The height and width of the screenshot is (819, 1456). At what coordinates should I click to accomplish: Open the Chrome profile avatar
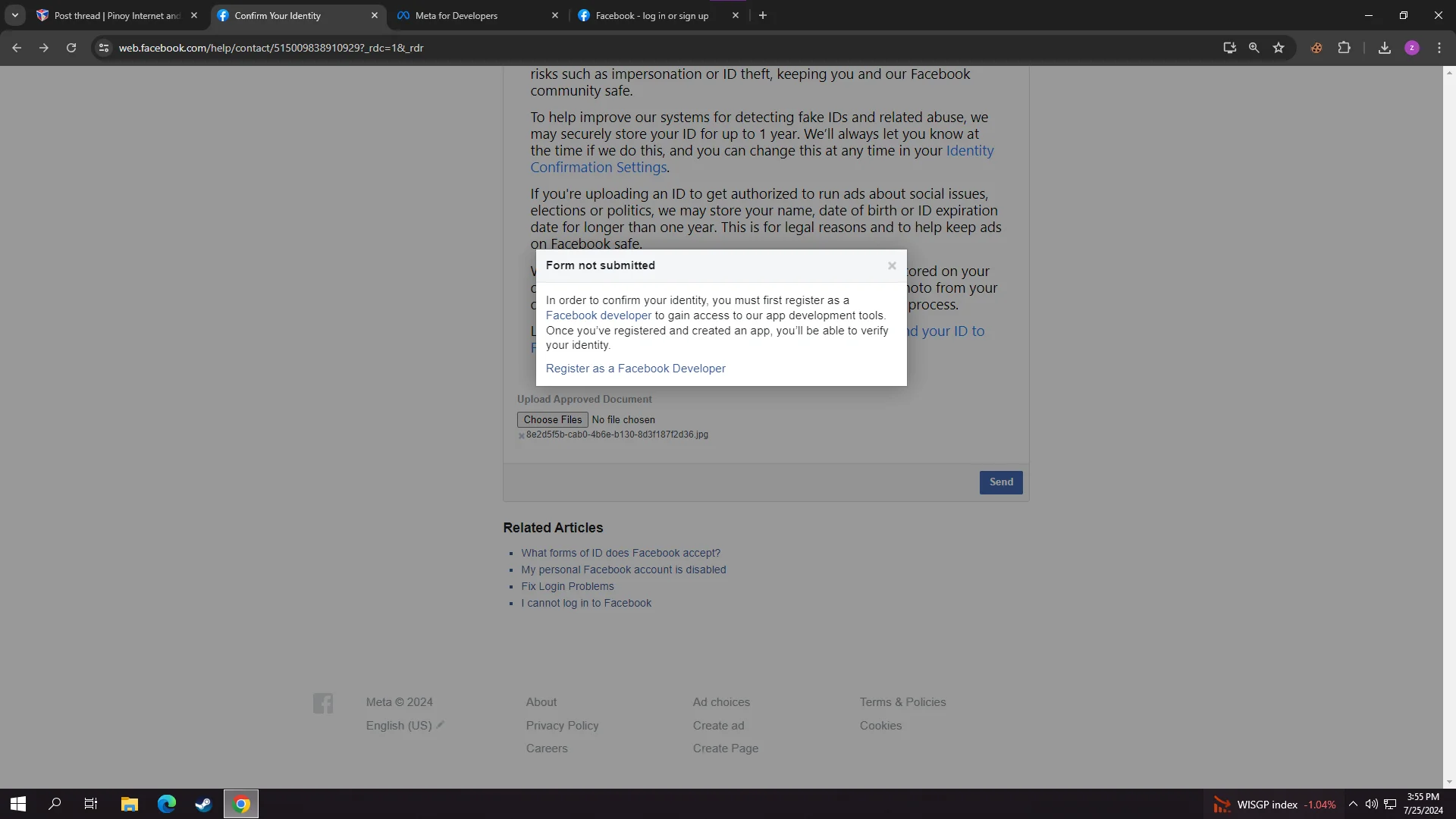tap(1412, 48)
